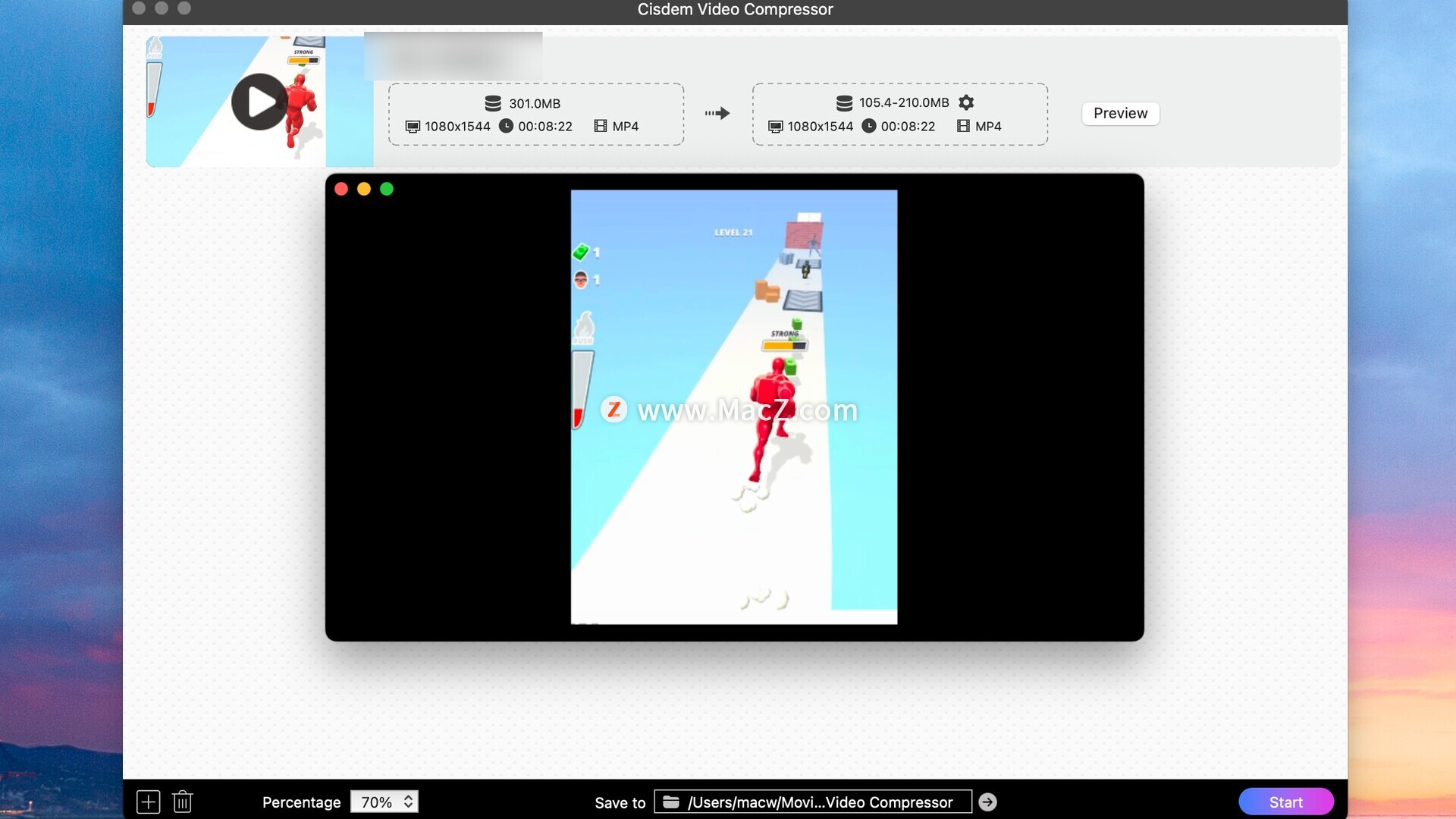Open the output folder arrow icon
Screen dimensions: 1456x819
click(987, 802)
